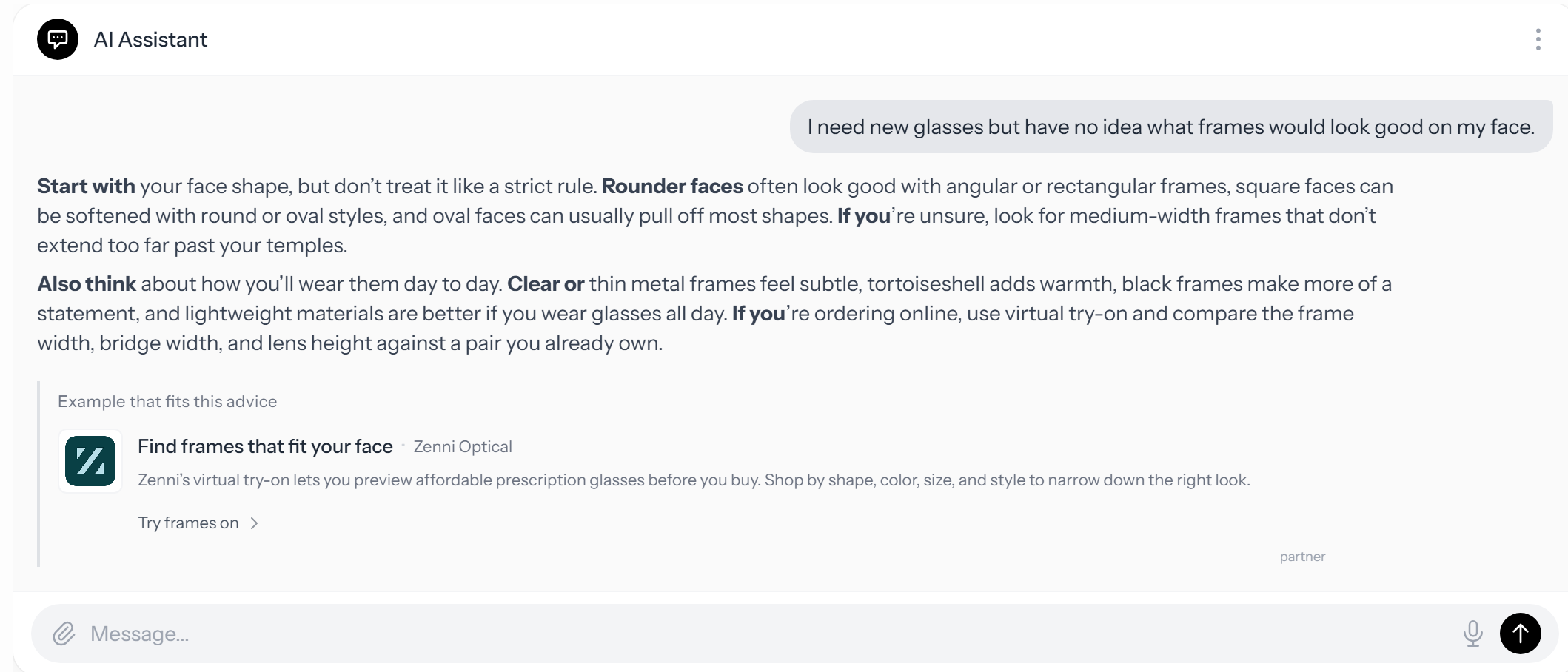Click the user message about new glasses
Image resolution: width=1568 pixels, height=672 pixels.
pos(1170,127)
